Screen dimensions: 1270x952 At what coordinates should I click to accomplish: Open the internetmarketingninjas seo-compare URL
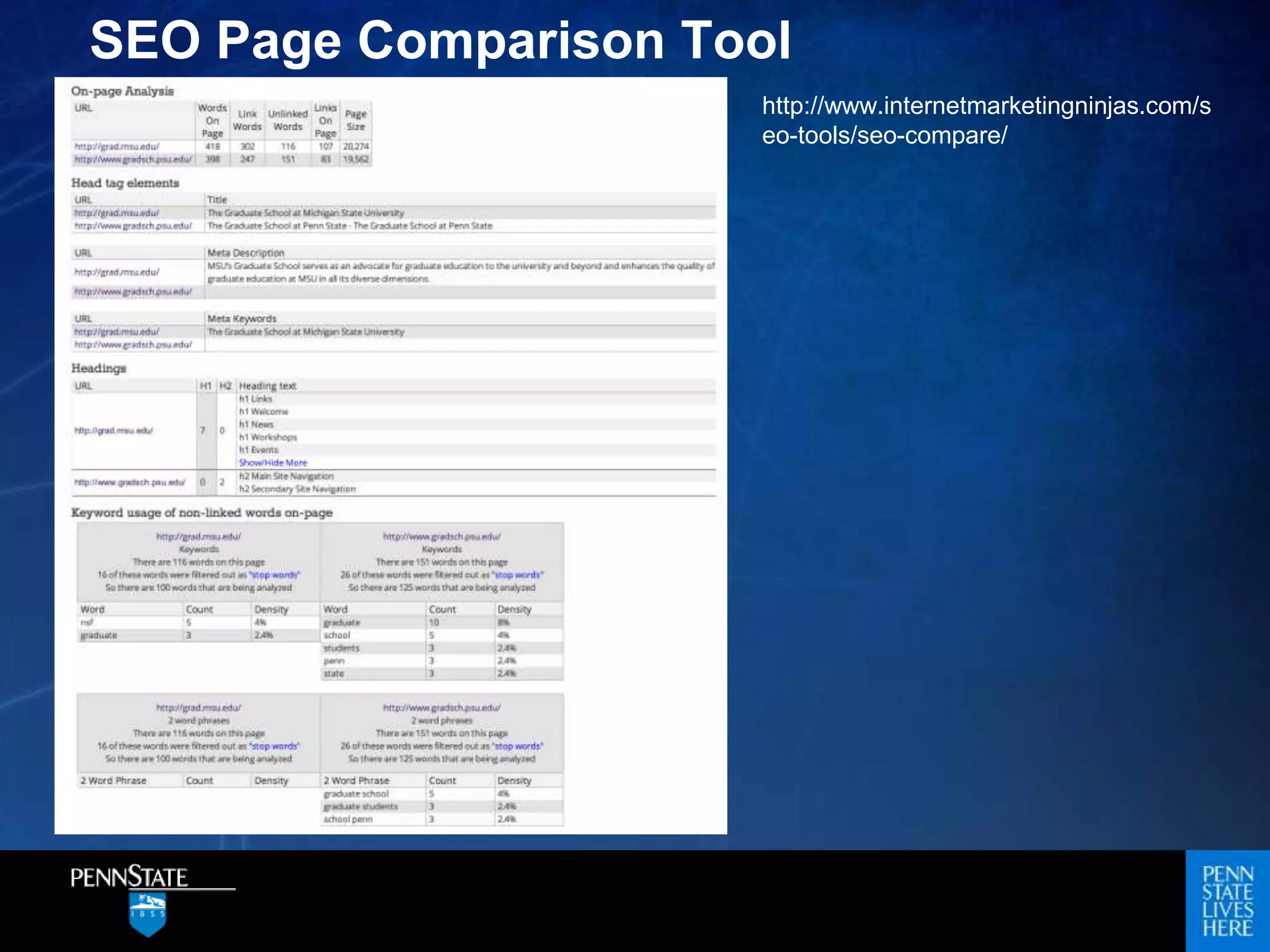coord(986,120)
